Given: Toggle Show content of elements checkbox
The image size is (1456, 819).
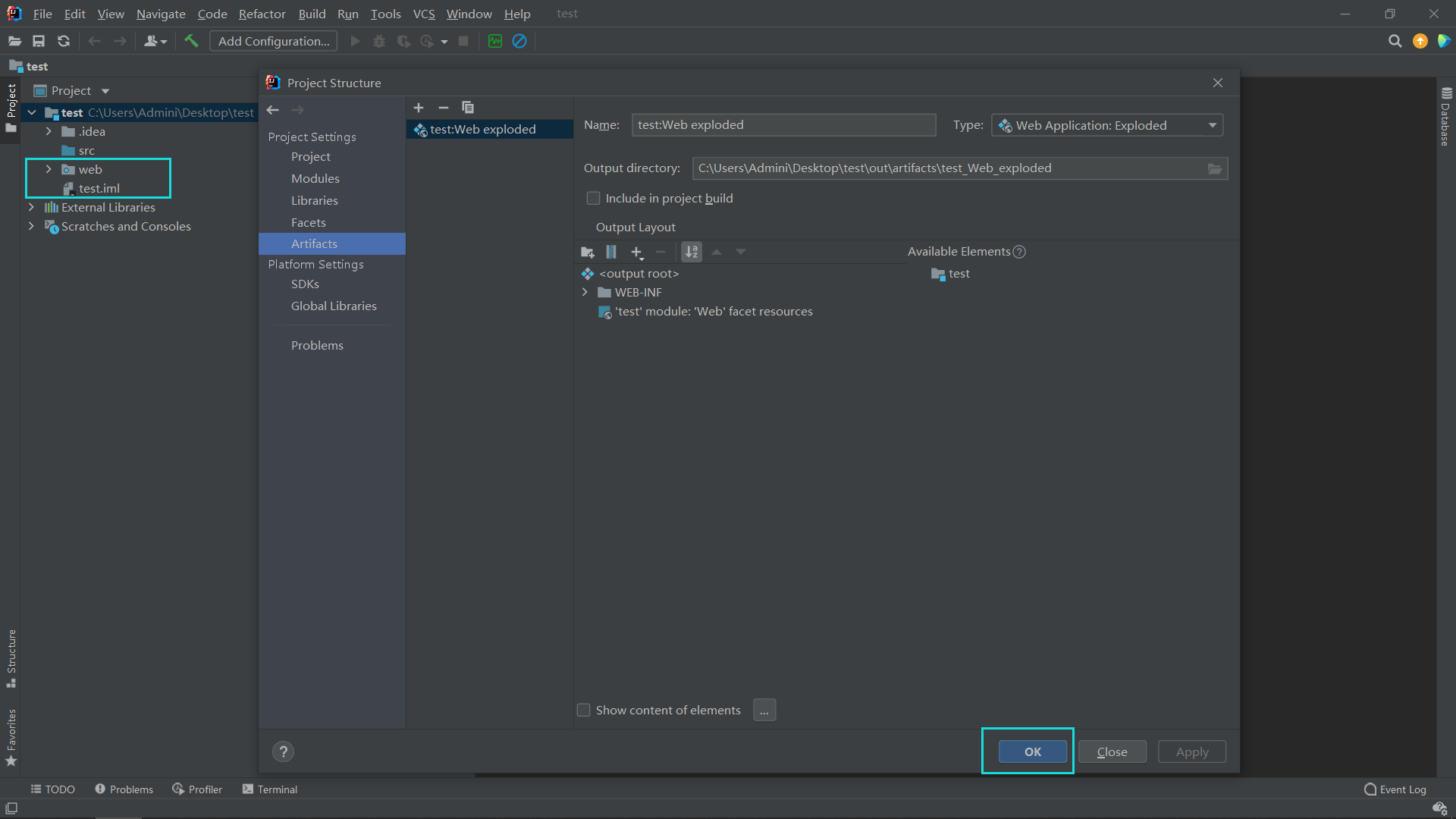Looking at the screenshot, I should point(583,710).
